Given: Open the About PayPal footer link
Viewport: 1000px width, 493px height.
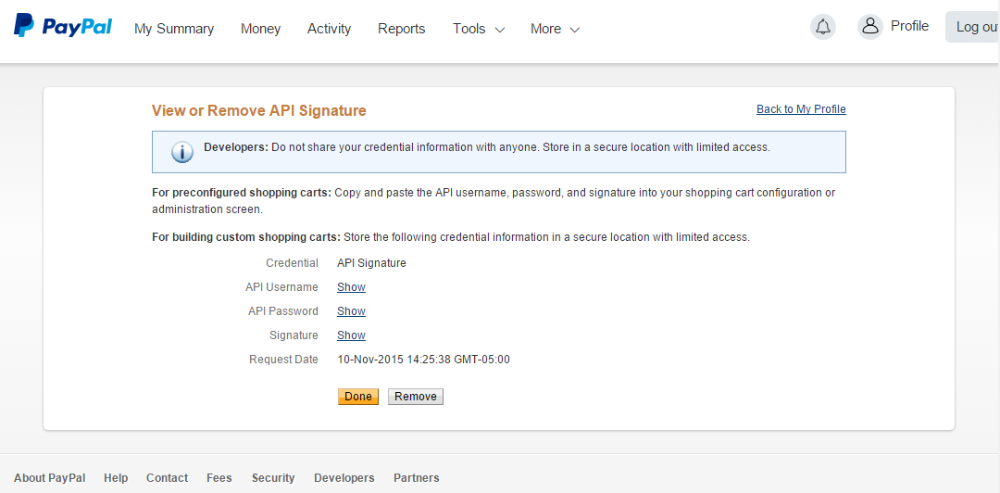Looking at the screenshot, I should pos(50,478).
